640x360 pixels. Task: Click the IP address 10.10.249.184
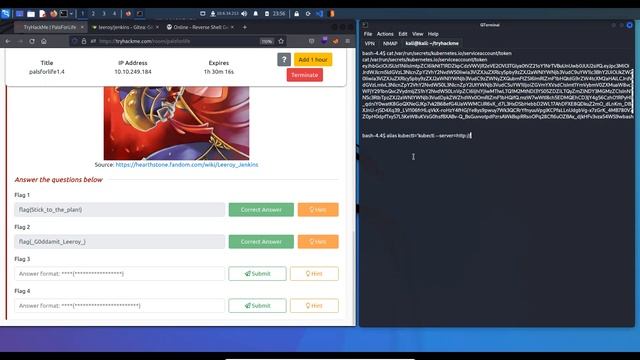click(133, 72)
